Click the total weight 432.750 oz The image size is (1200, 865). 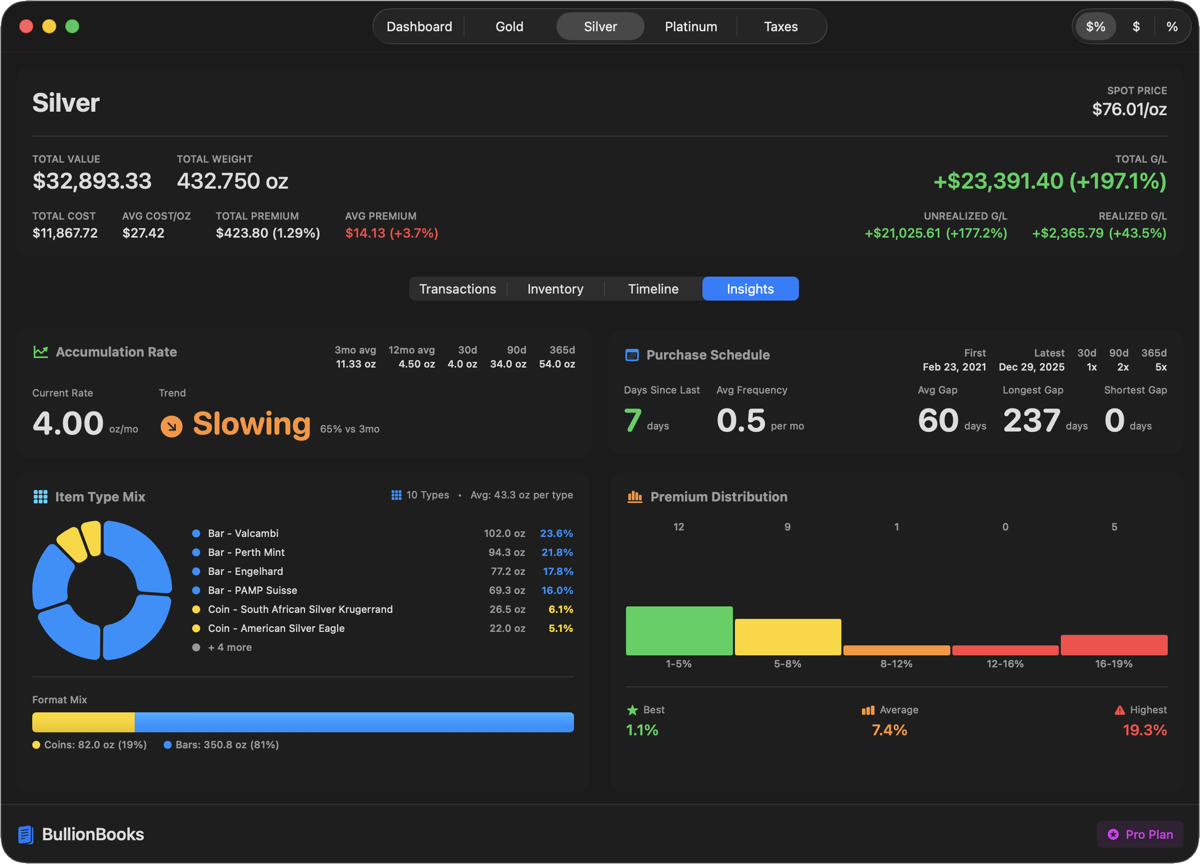click(x=232, y=181)
